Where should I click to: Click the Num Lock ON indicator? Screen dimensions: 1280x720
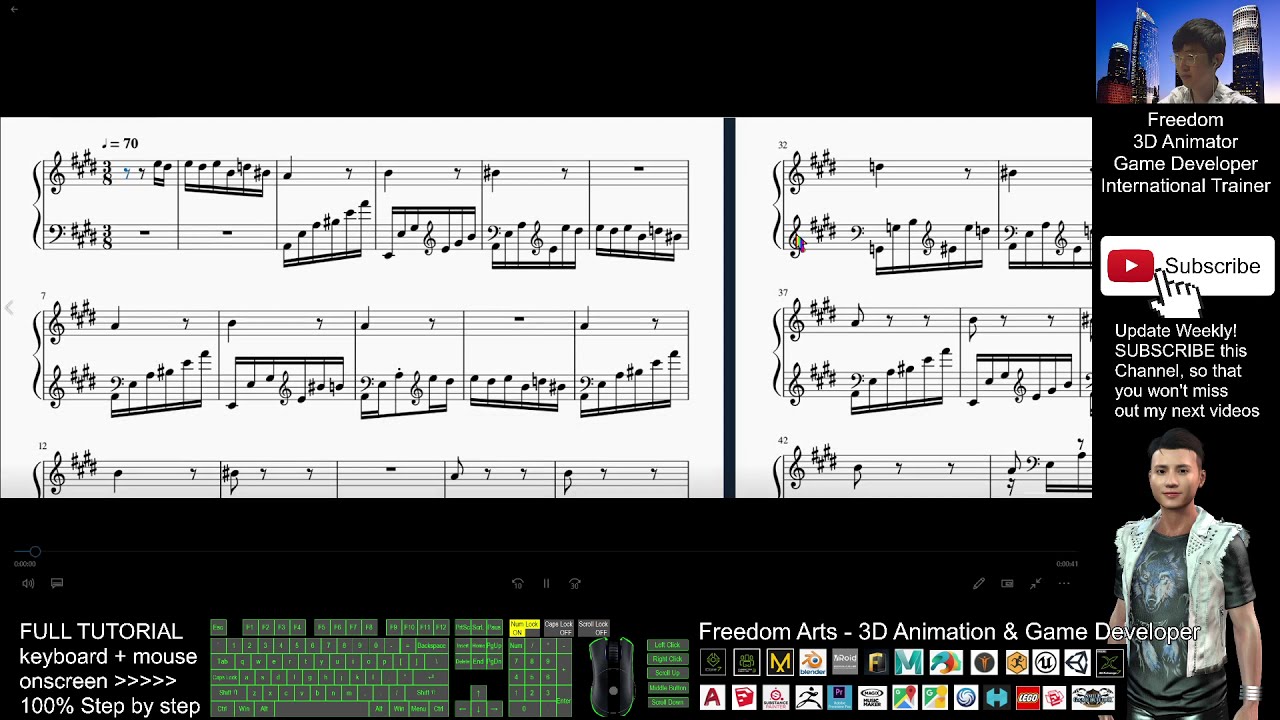pyautogui.click(x=524, y=627)
